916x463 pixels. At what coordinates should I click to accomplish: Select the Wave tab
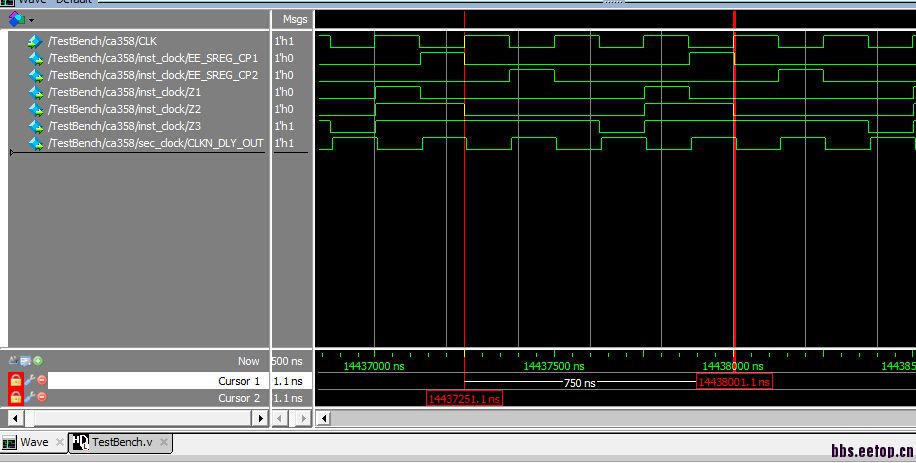(x=34, y=442)
